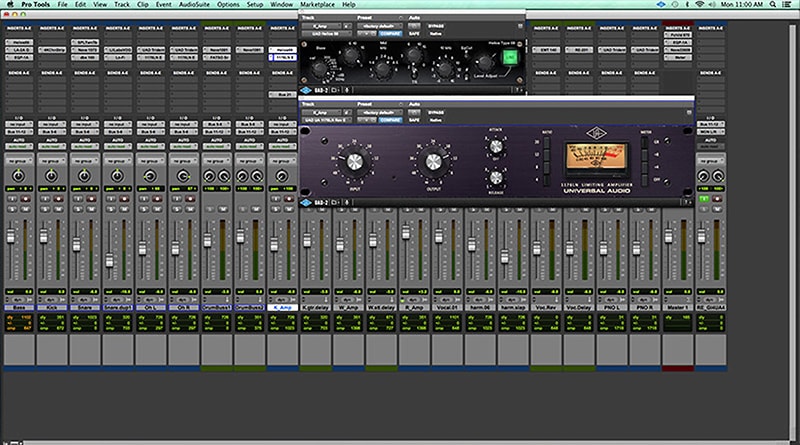Click COMPARE in the Helios plugin window
Screen dimensions: 800x445
(390, 33)
